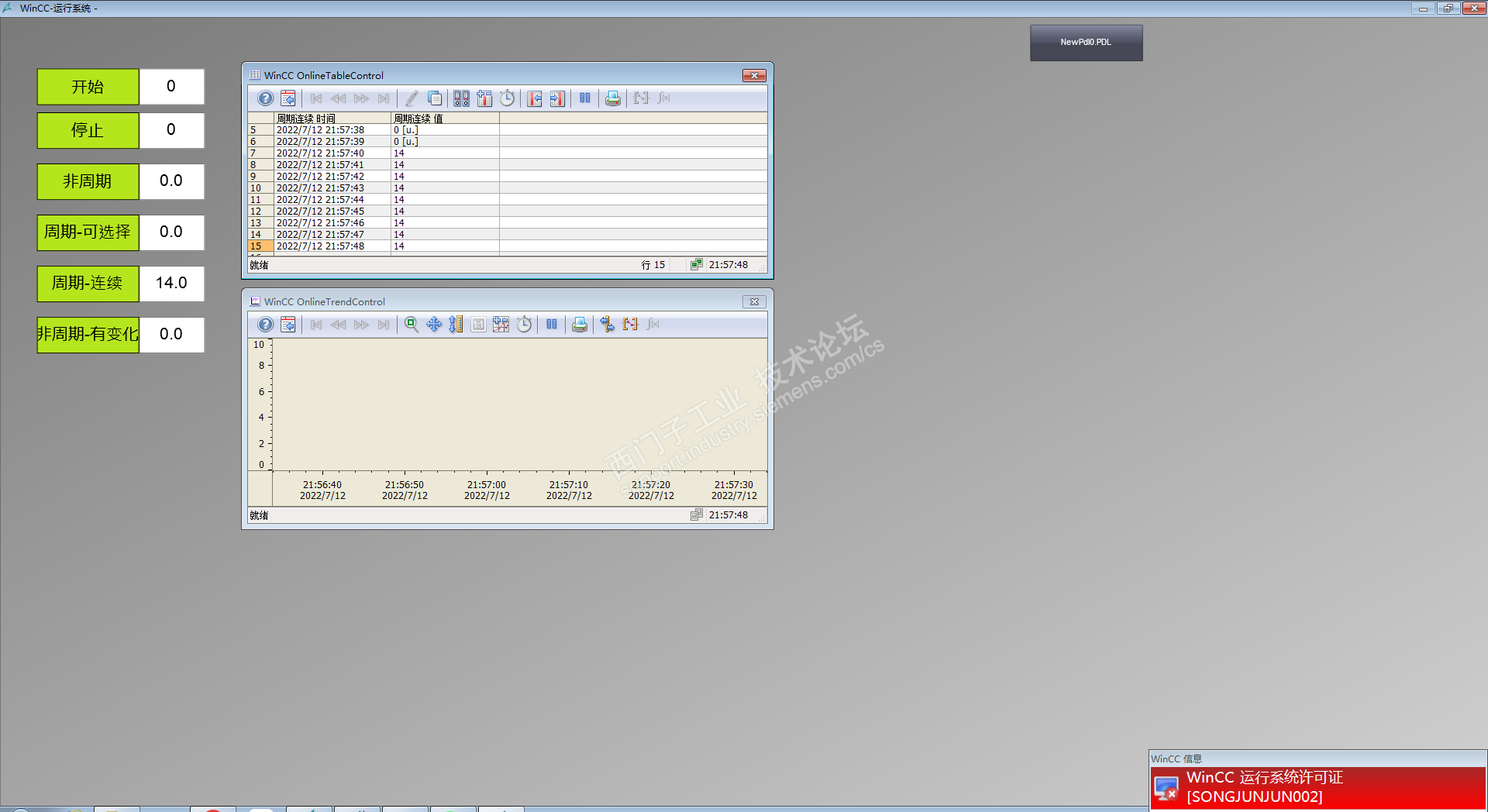Click the 非周期 button
This screenshot has width=1488, height=812.
[88, 181]
